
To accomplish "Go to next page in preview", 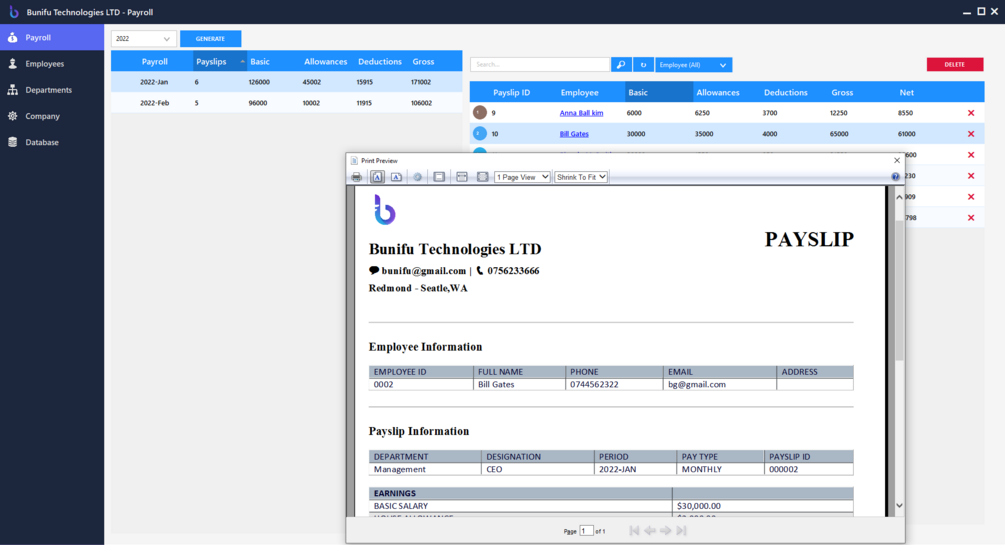I will click(666, 531).
